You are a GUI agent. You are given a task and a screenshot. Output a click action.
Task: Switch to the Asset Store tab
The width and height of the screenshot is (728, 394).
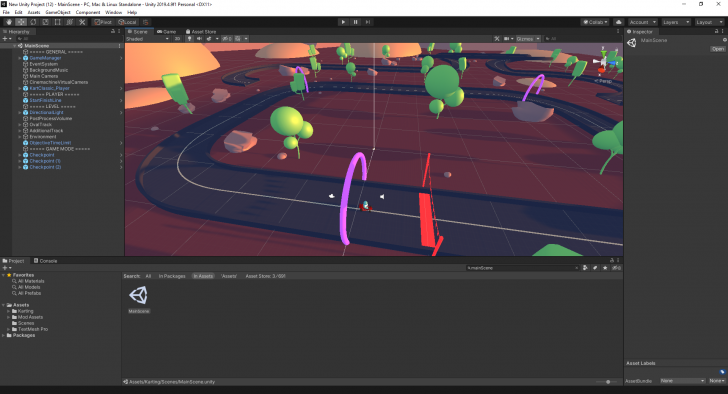(201, 32)
